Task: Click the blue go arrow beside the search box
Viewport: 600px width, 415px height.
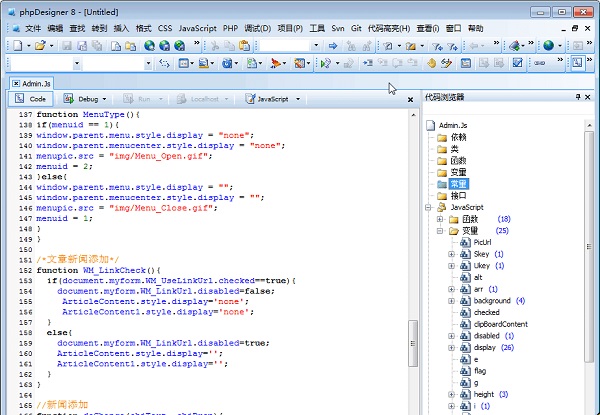Action: coord(333,46)
